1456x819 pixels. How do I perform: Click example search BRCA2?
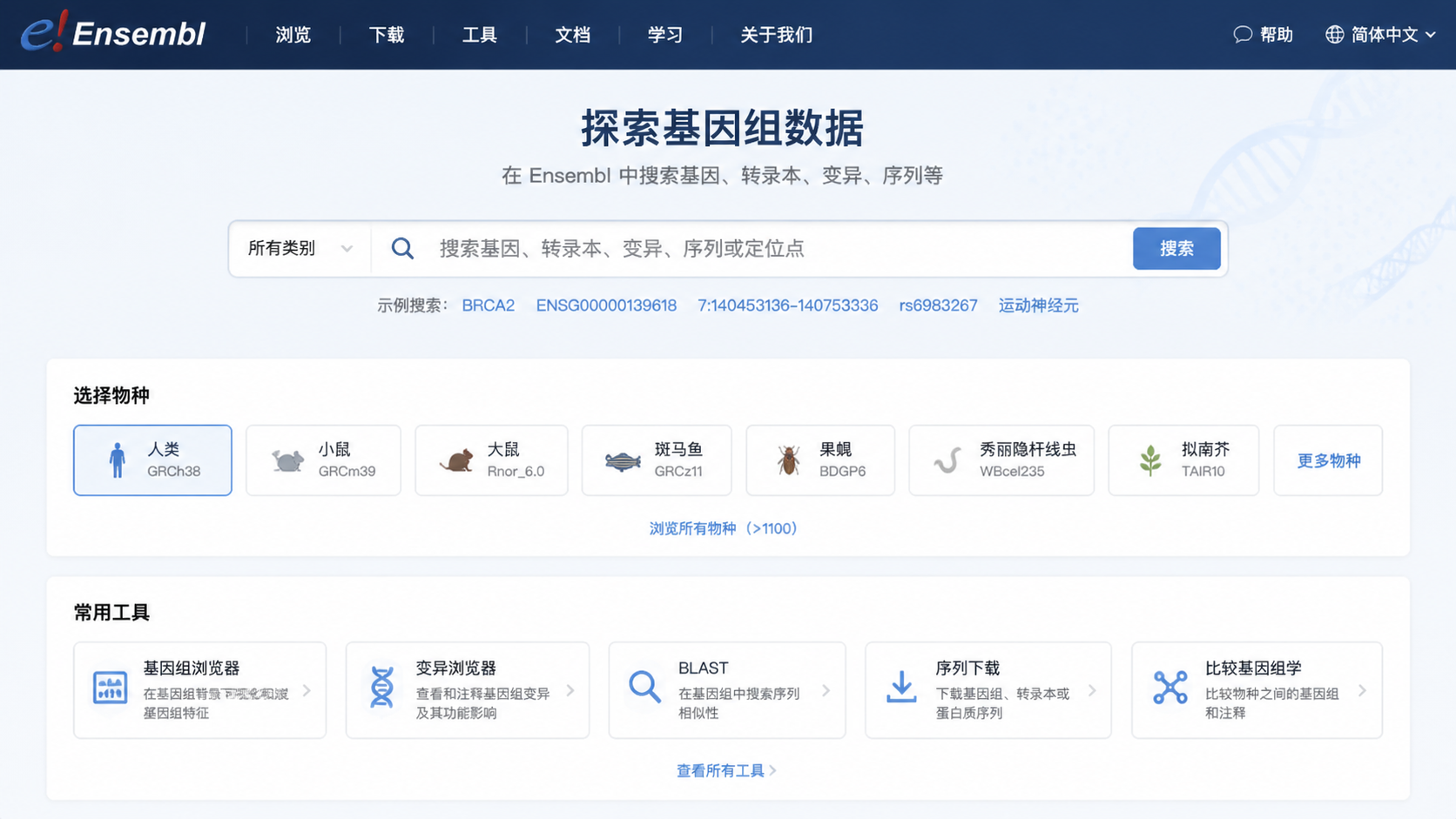click(489, 305)
